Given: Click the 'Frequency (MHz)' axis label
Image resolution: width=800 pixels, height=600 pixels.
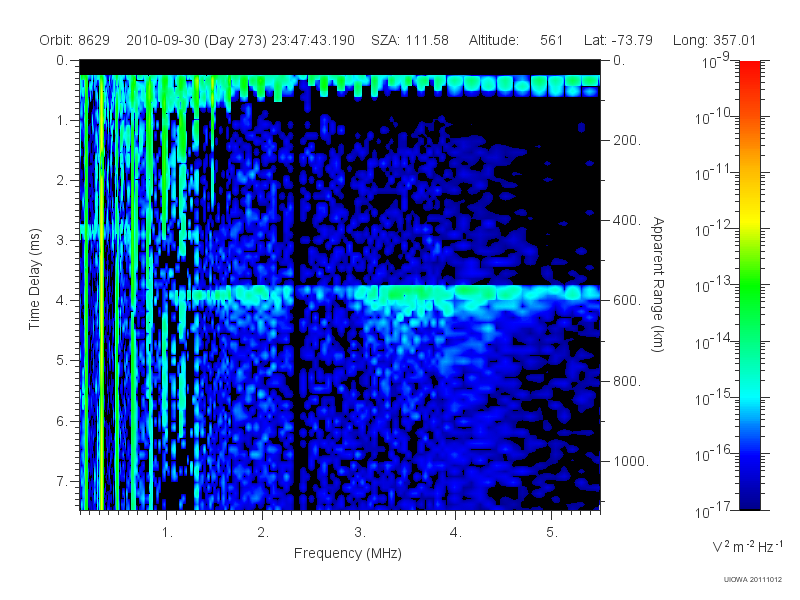Looking at the screenshot, I should (348, 554).
